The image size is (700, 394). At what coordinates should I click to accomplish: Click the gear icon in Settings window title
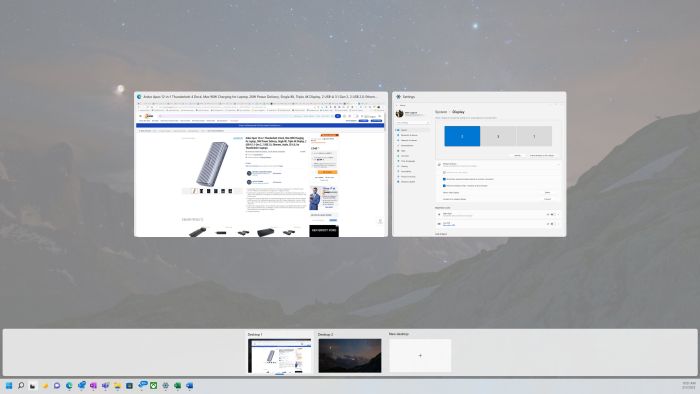398,96
